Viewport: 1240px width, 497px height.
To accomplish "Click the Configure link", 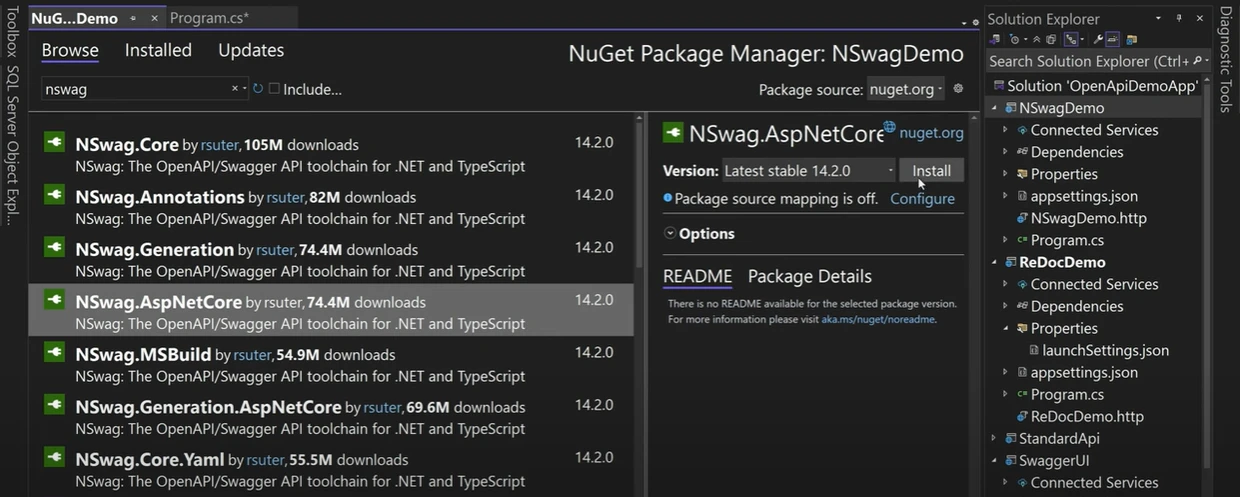I will pos(922,199).
